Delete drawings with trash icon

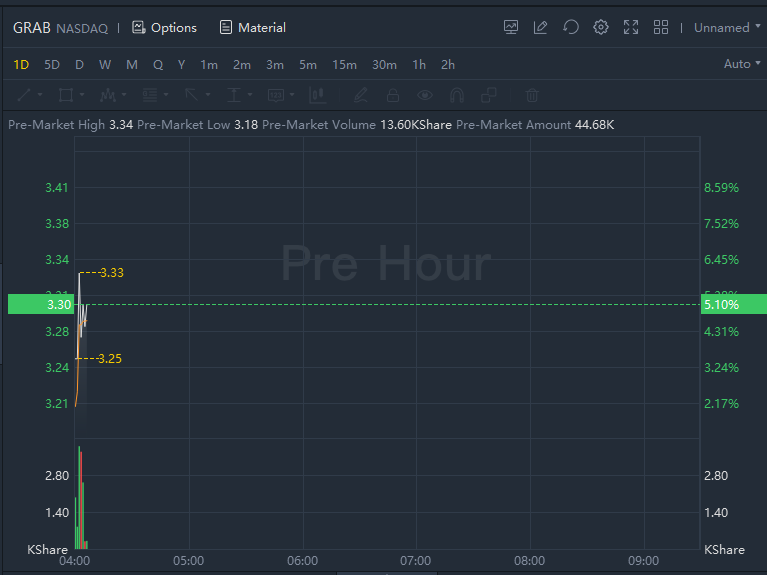532,95
